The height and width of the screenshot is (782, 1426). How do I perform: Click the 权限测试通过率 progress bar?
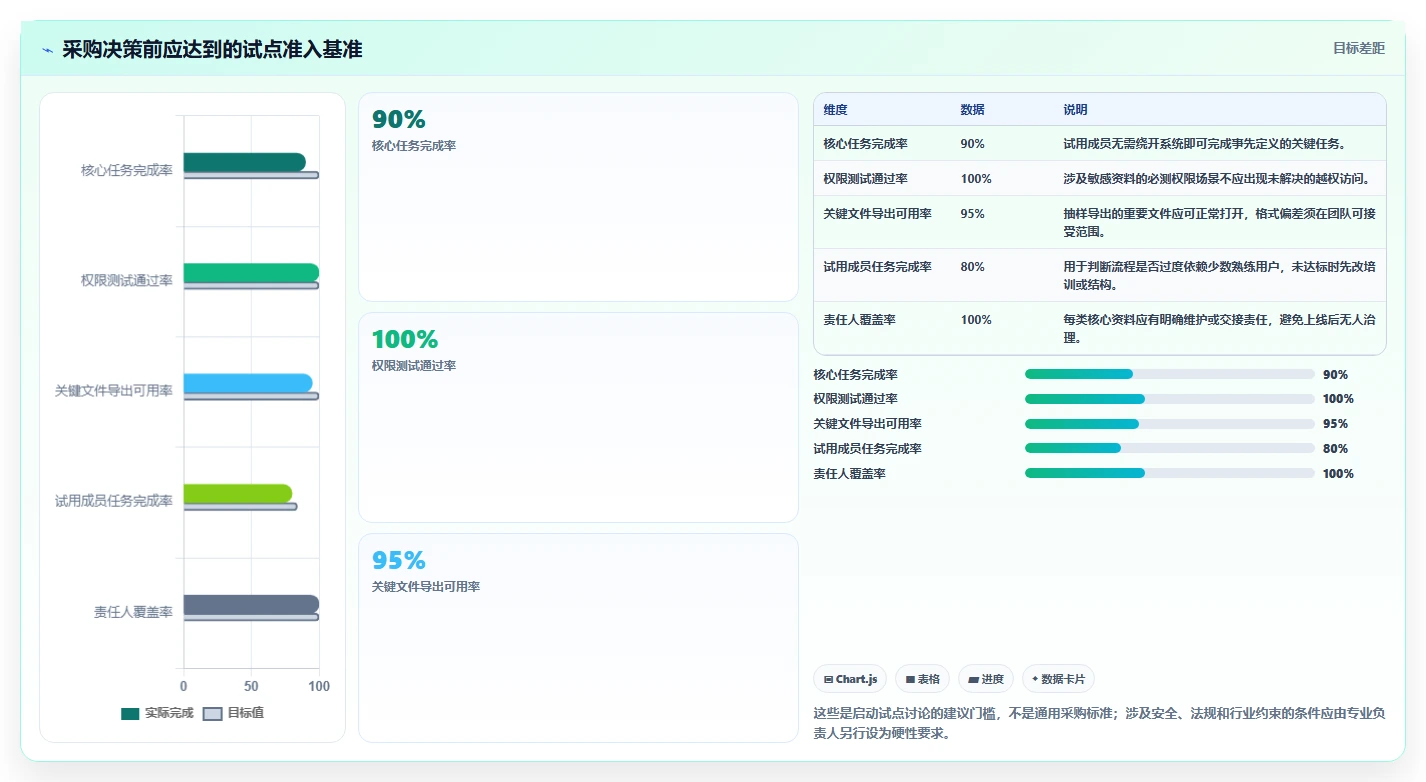(x=1169, y=399)
